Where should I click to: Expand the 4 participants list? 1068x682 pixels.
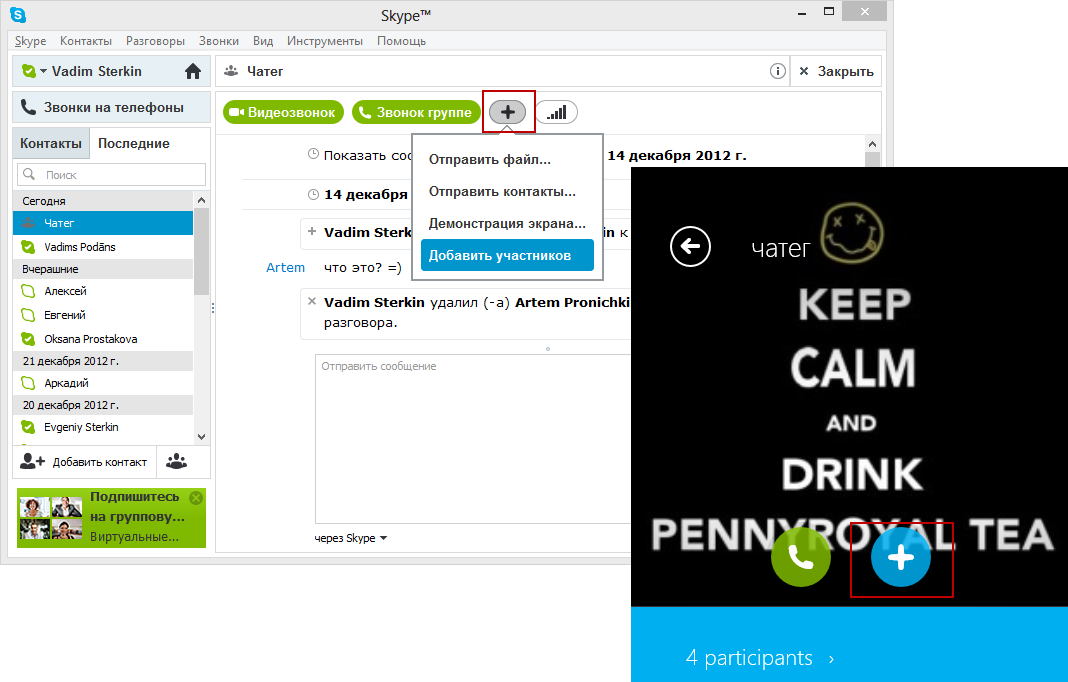(x=759, y=658)
